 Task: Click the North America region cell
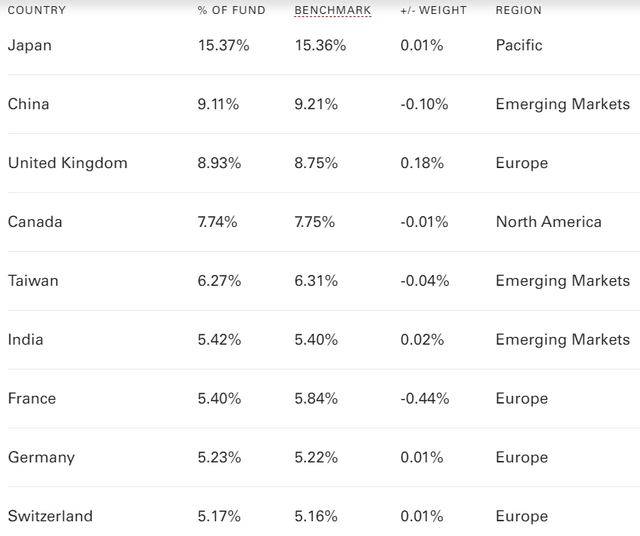548,222
